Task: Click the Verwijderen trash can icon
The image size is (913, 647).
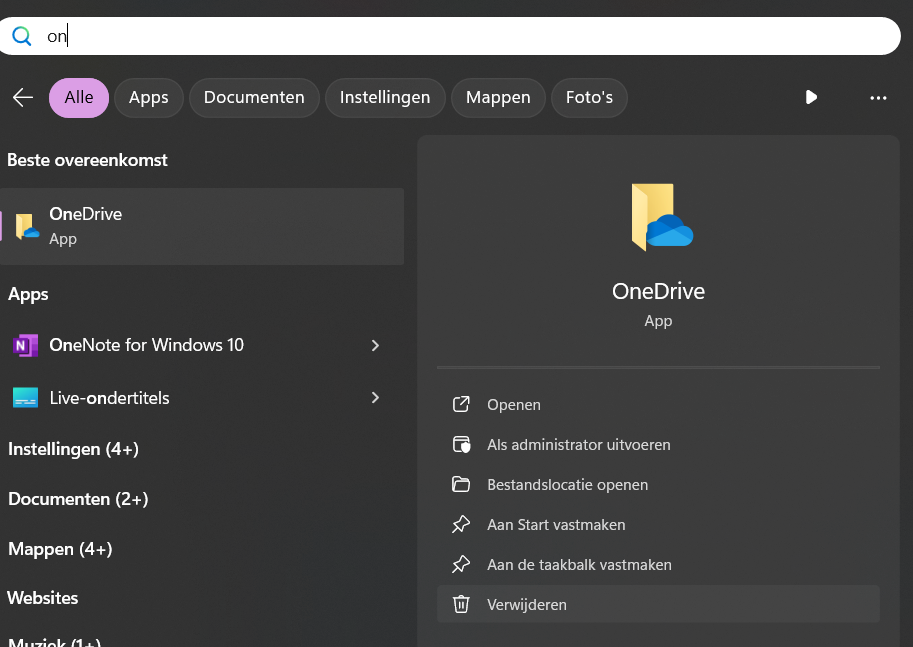Action: click(x=461, y=604)
